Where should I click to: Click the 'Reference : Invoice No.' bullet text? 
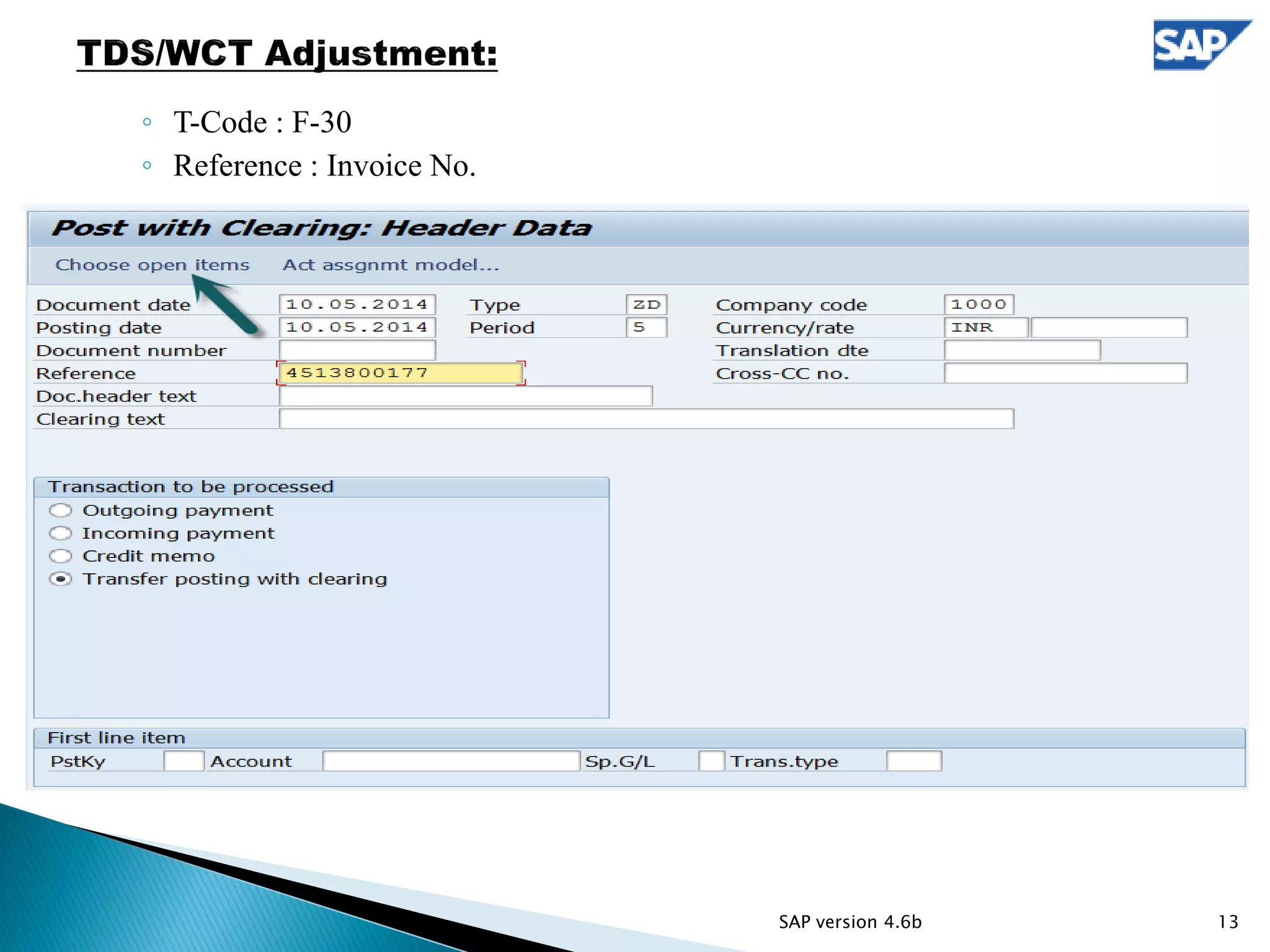324,166
